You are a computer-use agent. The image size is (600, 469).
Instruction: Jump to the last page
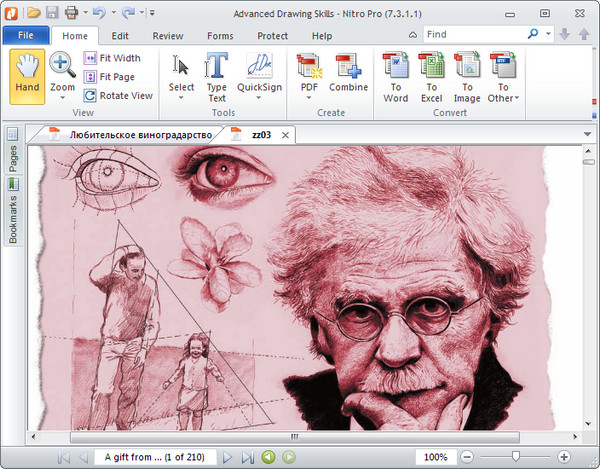tap(247, 457)
